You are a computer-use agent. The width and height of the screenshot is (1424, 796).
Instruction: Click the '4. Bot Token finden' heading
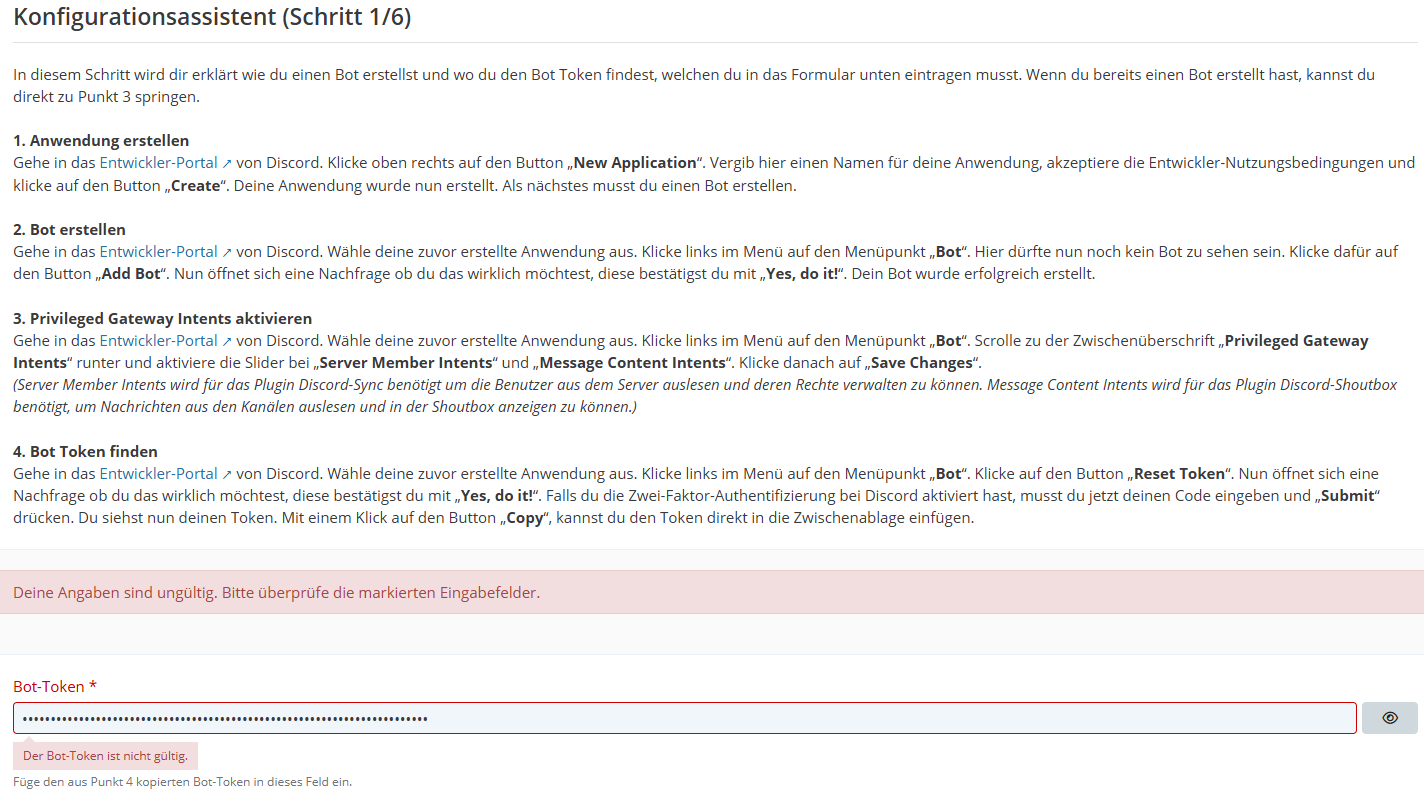click(85, 452)
